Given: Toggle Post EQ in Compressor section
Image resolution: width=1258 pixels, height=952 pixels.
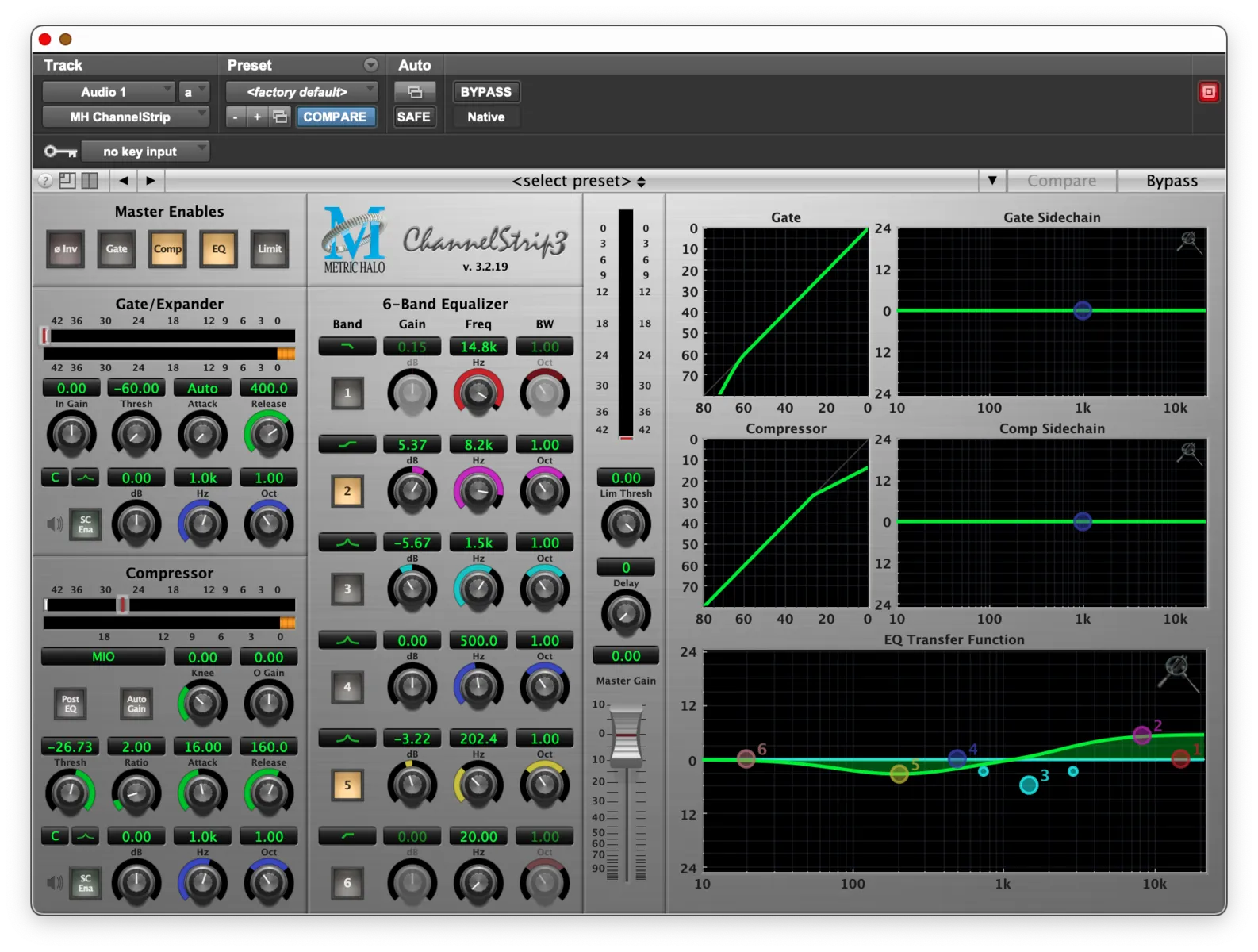Looking at the screenshot, I should pyautogui.click(x=71, y=704).
